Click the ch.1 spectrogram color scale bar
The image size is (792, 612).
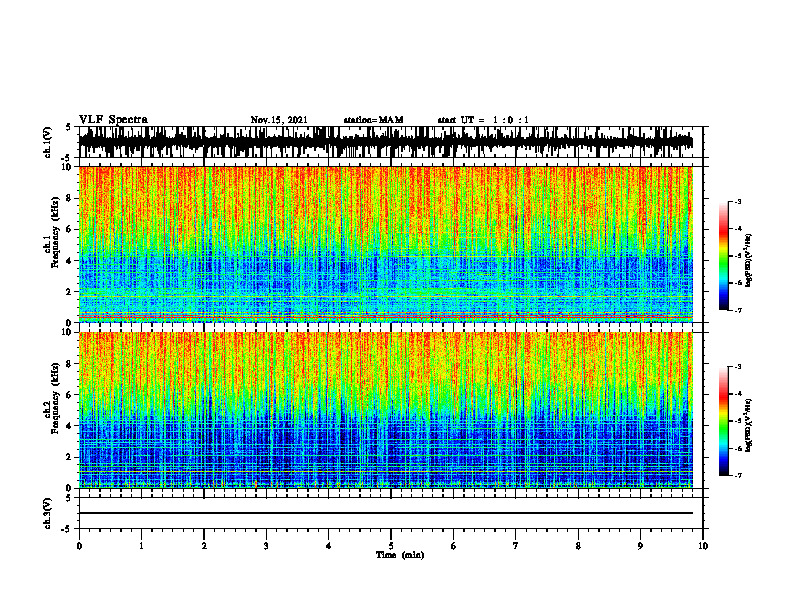723,256
